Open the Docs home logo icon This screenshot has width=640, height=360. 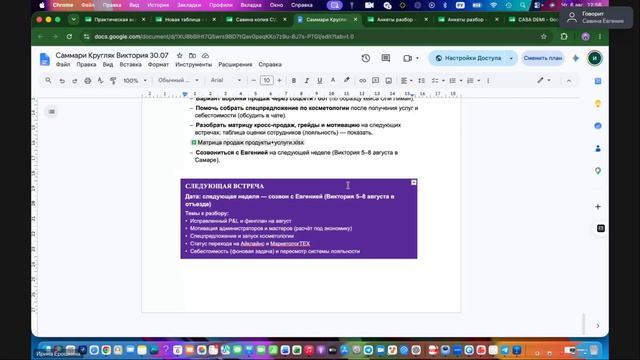(44, 59)
